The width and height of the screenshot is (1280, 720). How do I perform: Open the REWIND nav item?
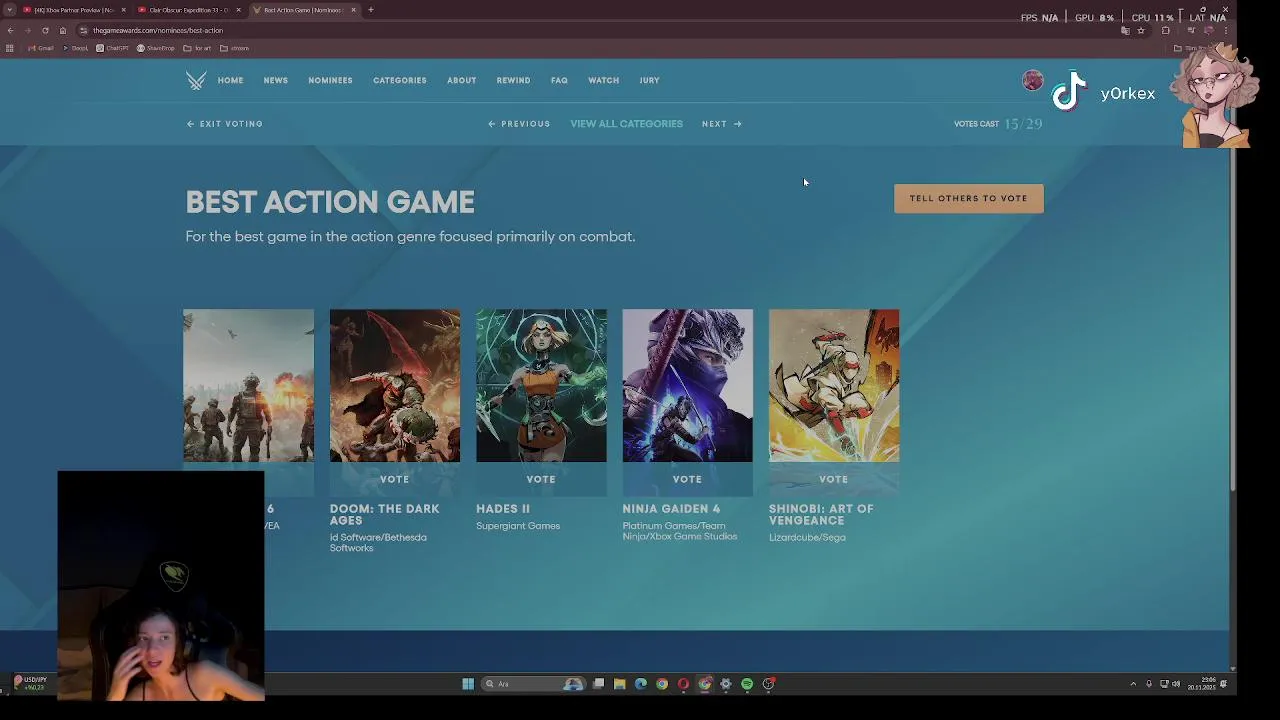pyautogui.click(x=513, y=80)
